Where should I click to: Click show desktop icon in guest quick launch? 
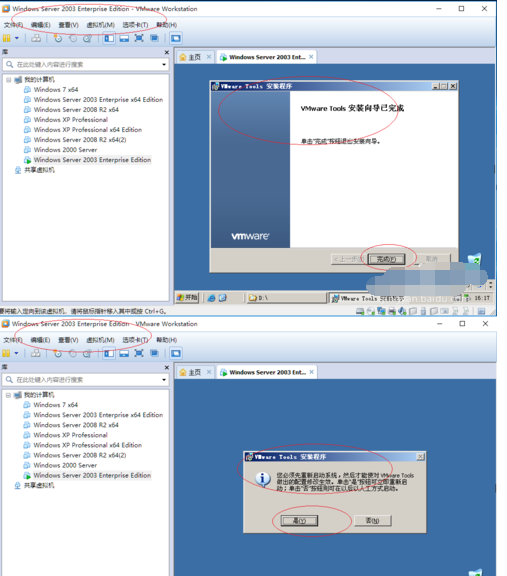pyautogui.click(x=223, y=298)
